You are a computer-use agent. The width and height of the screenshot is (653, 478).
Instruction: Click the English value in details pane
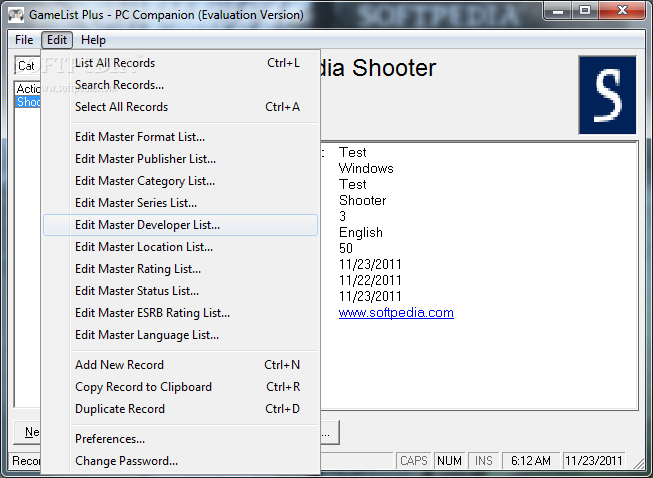click(x=361, y=233)
